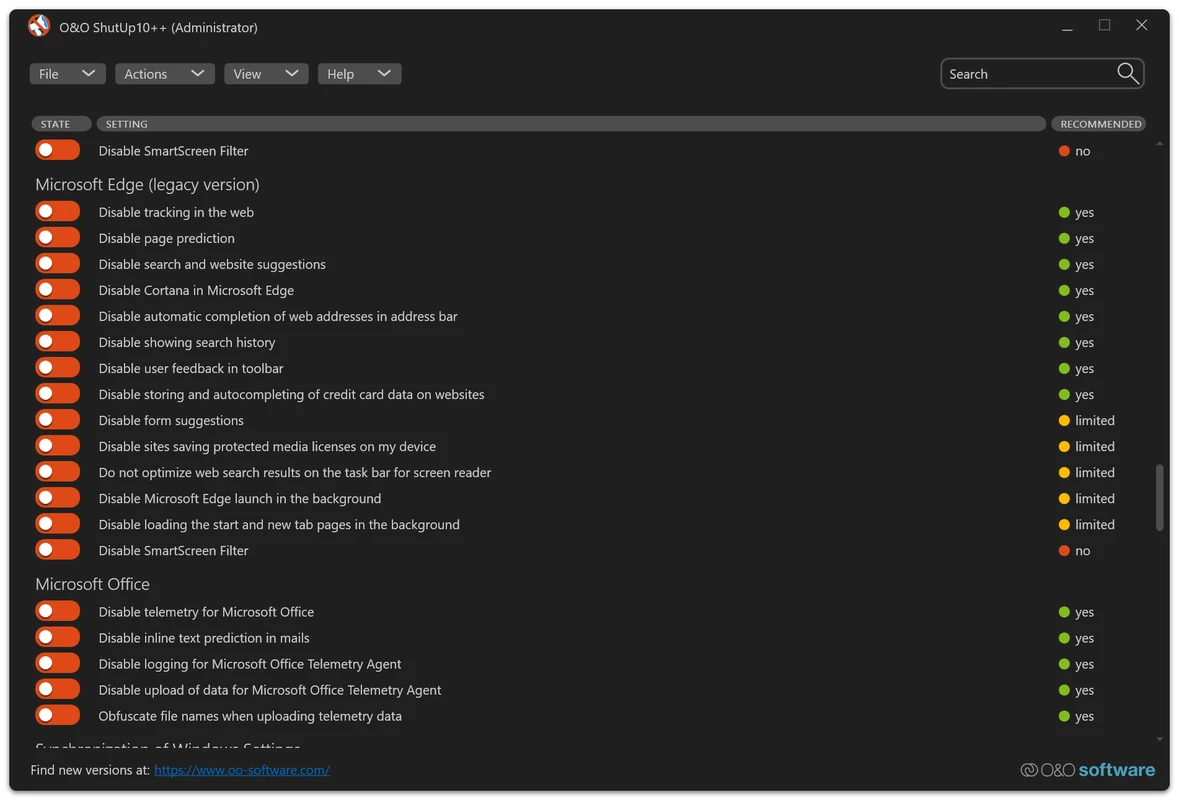The image size is (1179, 800).
Task: Enable 'Disable telemetry for Microsoft Office' toggle
Action: pos(57,611)
